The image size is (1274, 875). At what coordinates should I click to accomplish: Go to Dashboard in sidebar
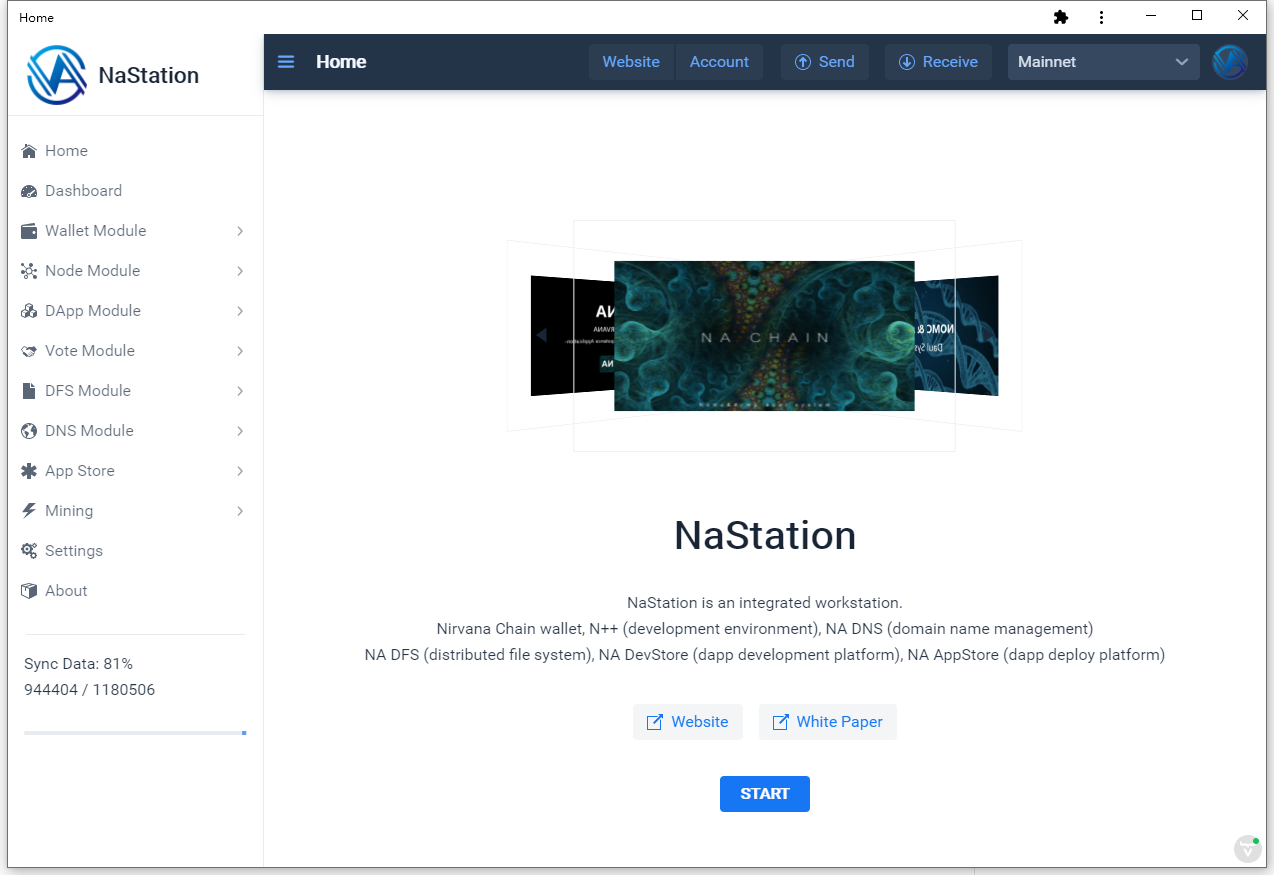[83, 191]
